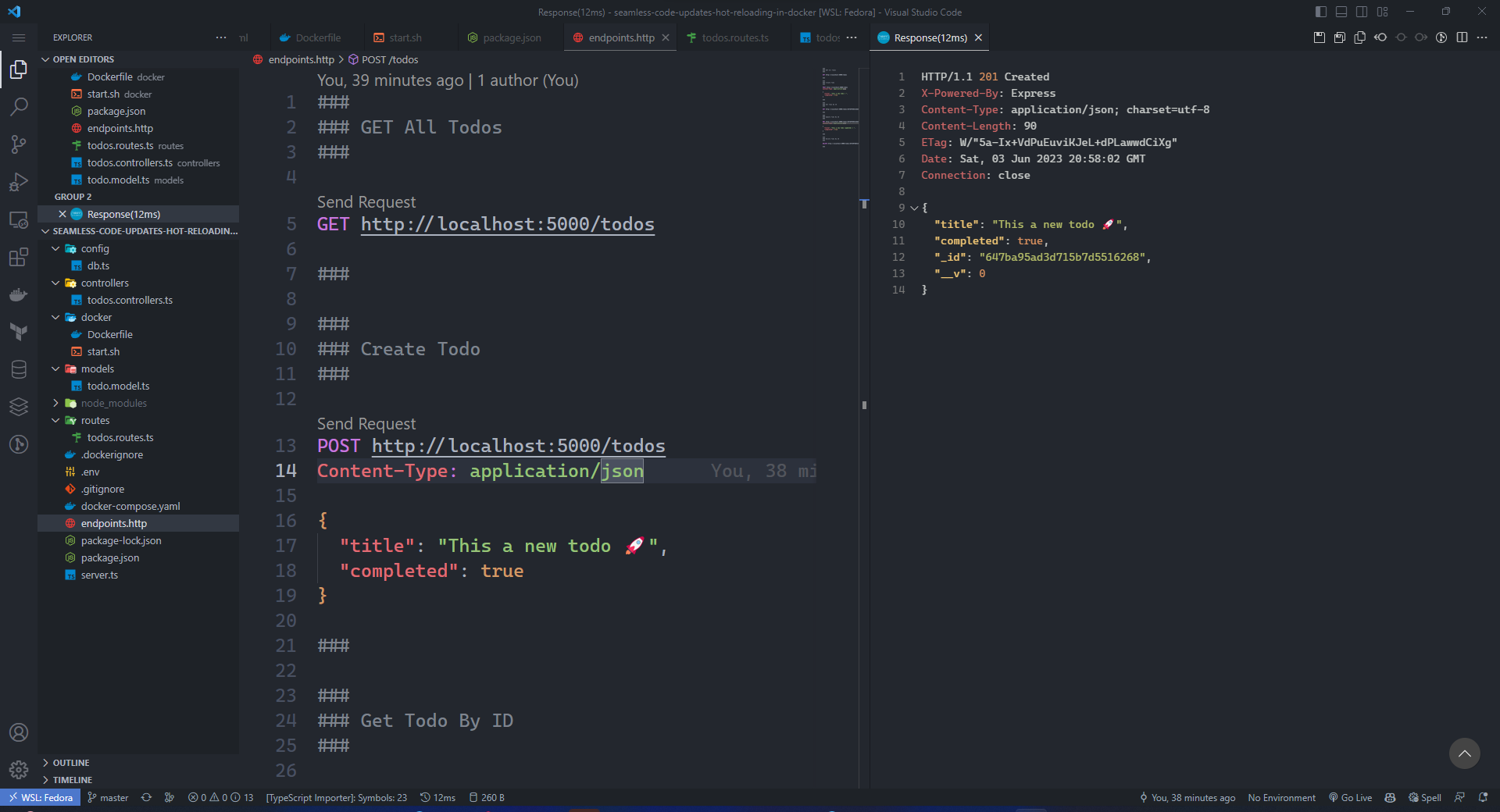The width and height of the screenshot is (1500, 812).
Task: Save the response using the save icon
Action: (1320, 37)
